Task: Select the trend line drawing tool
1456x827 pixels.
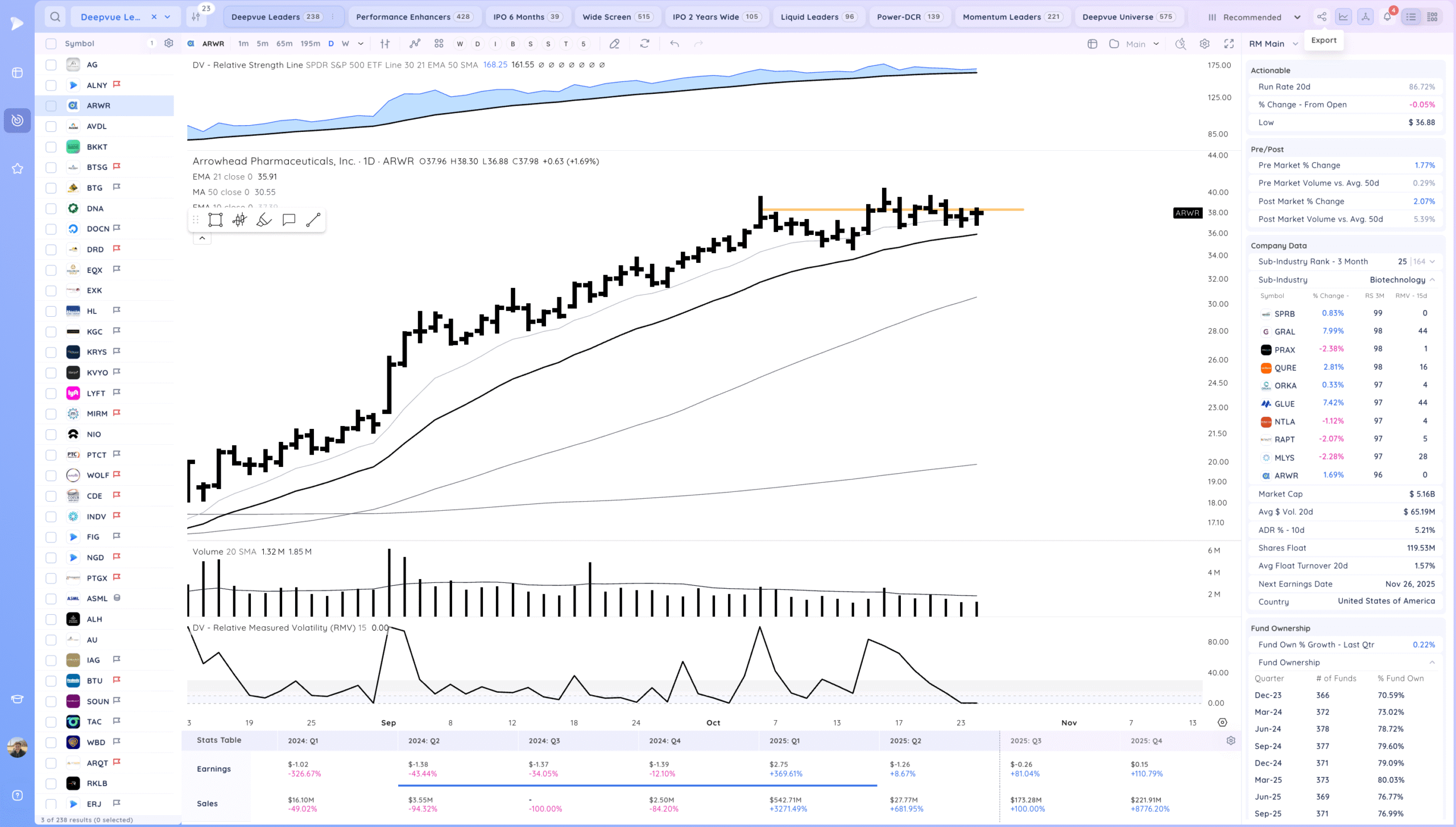Action: [313, 220]
